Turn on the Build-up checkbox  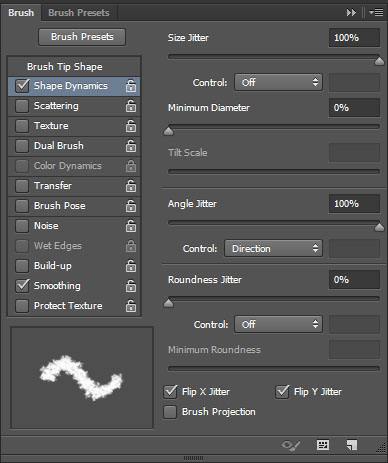(x=22, y=266)
